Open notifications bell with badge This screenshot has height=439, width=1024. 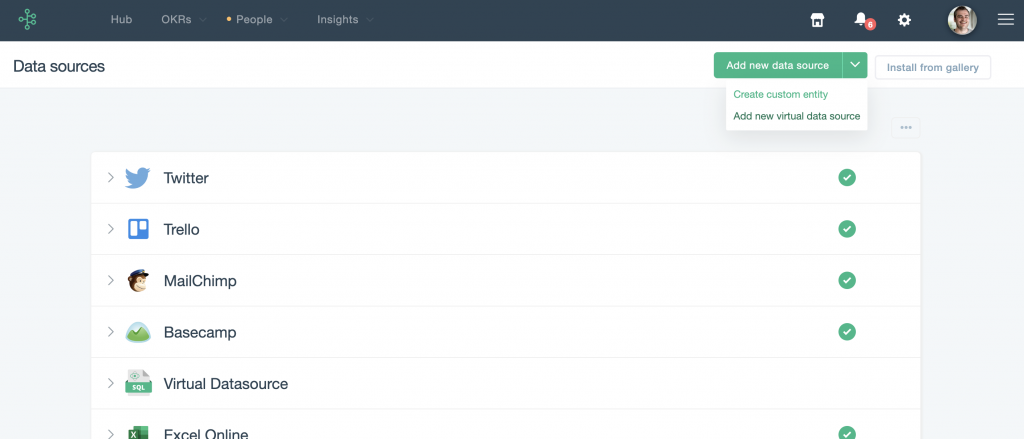(863, 20)
